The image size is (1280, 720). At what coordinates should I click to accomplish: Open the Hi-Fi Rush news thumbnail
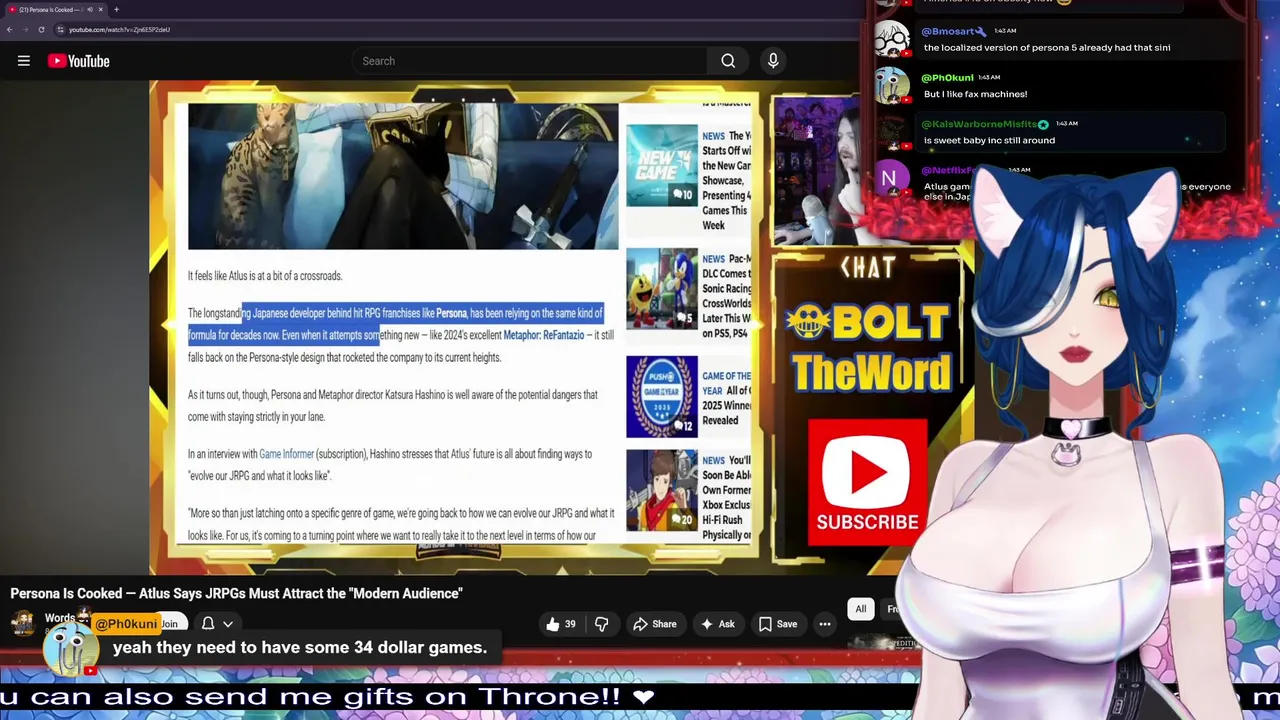[x=662, y=490]
